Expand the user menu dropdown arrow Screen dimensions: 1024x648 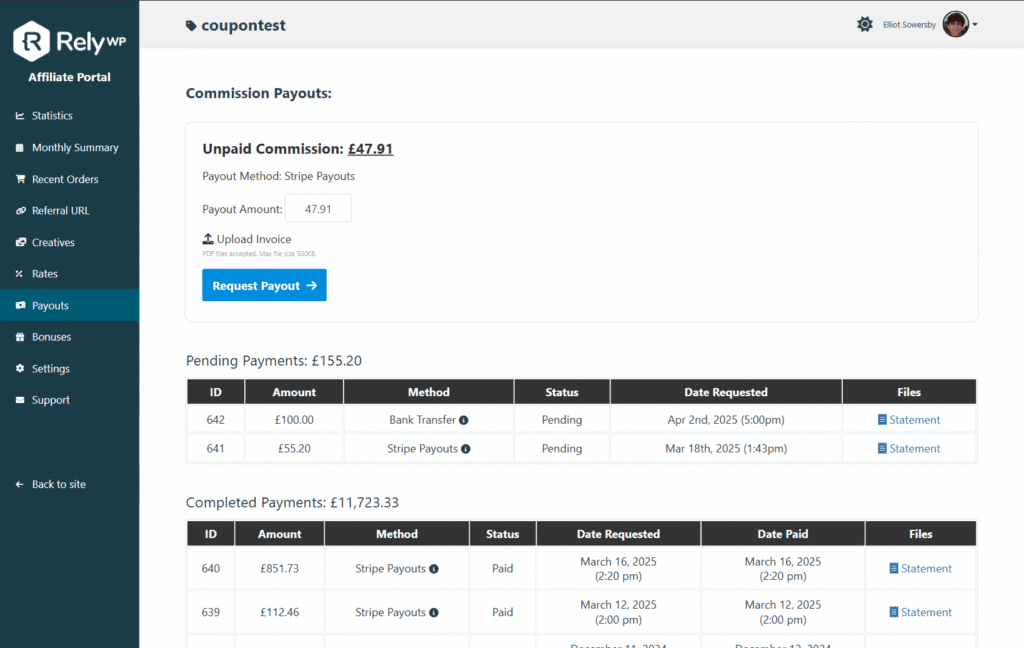point(975,25)
